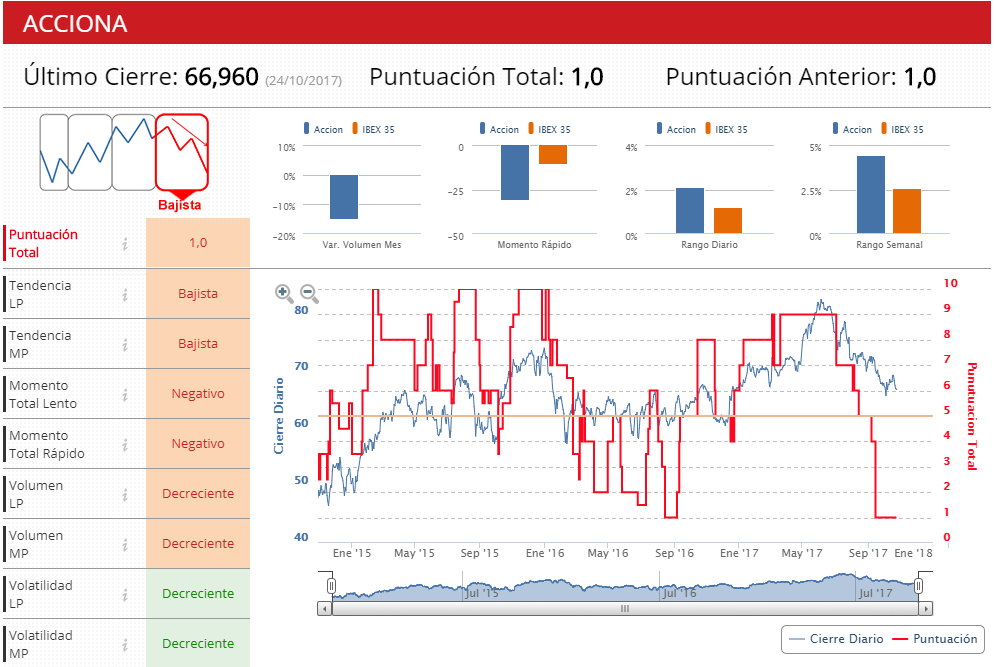Open info icon for Tendencia MP

click(x=125, y=344)
